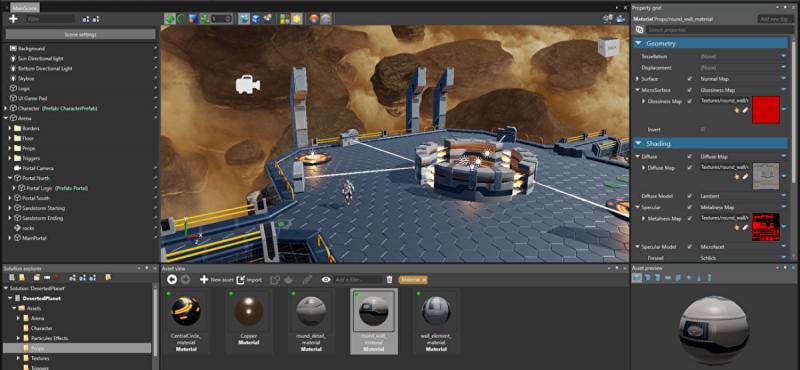
Task: Expand the Character prefab entity in scene tree
Action: [x=6, y=108]
